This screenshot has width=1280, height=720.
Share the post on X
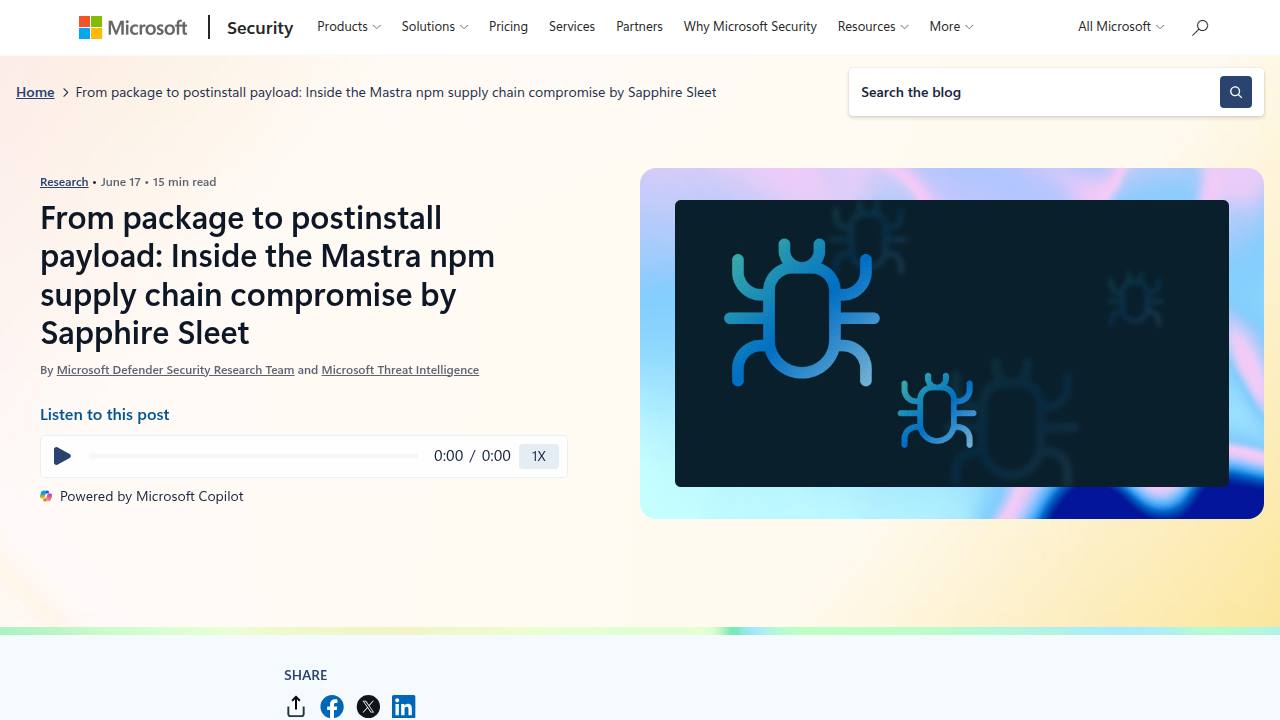(368, 707)
